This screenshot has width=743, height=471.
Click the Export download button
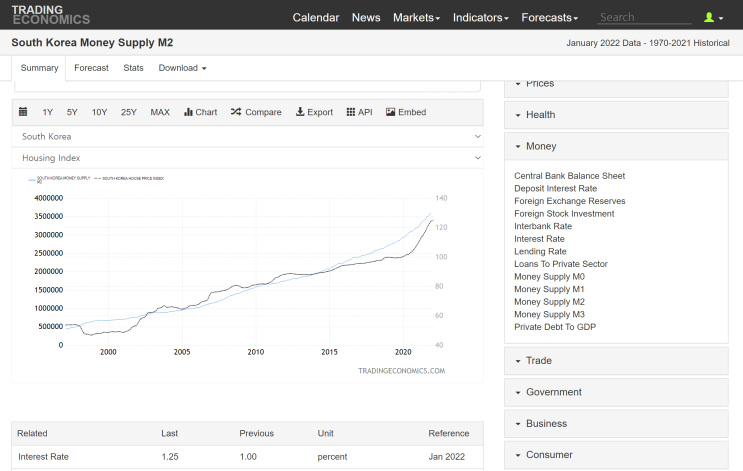click(314, 112)
